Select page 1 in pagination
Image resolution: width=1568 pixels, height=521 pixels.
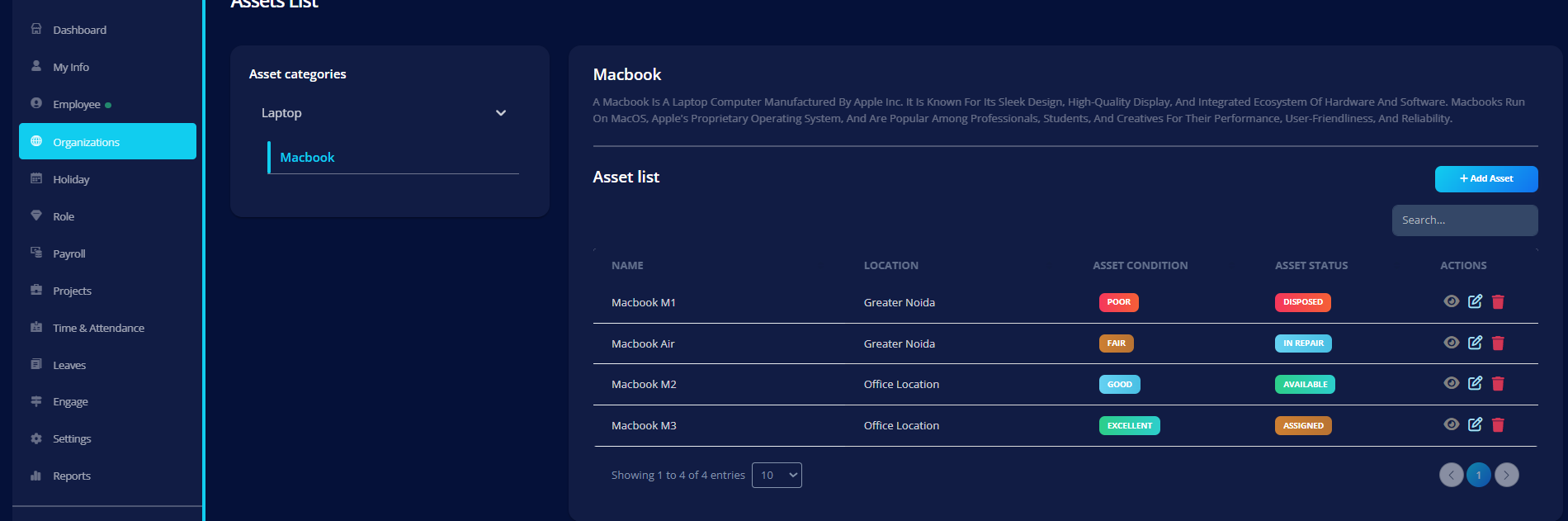(1479, 475)
